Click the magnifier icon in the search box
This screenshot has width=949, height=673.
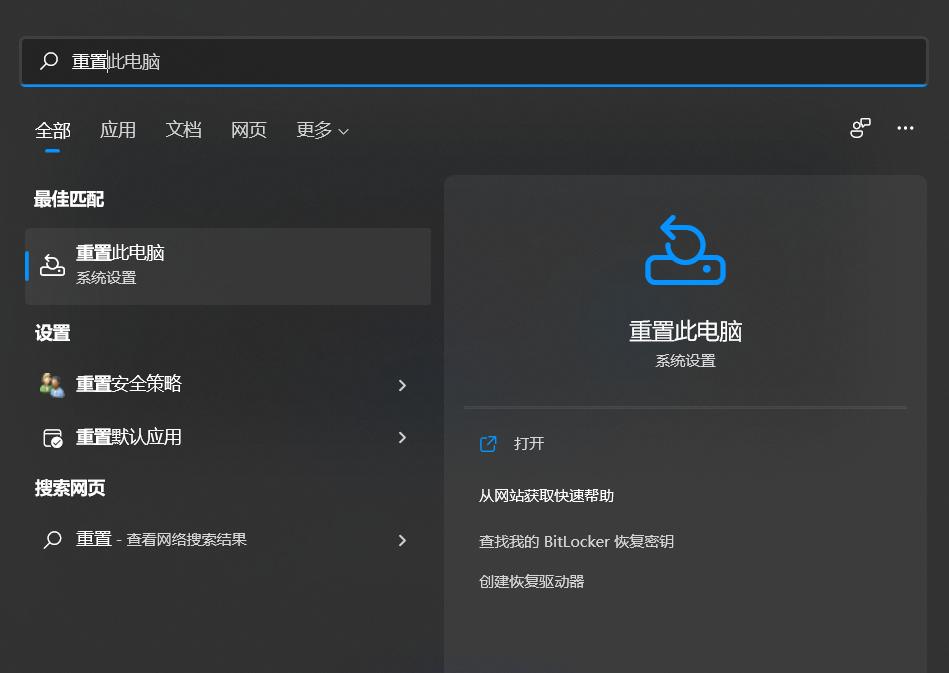(x=48, y=61)
